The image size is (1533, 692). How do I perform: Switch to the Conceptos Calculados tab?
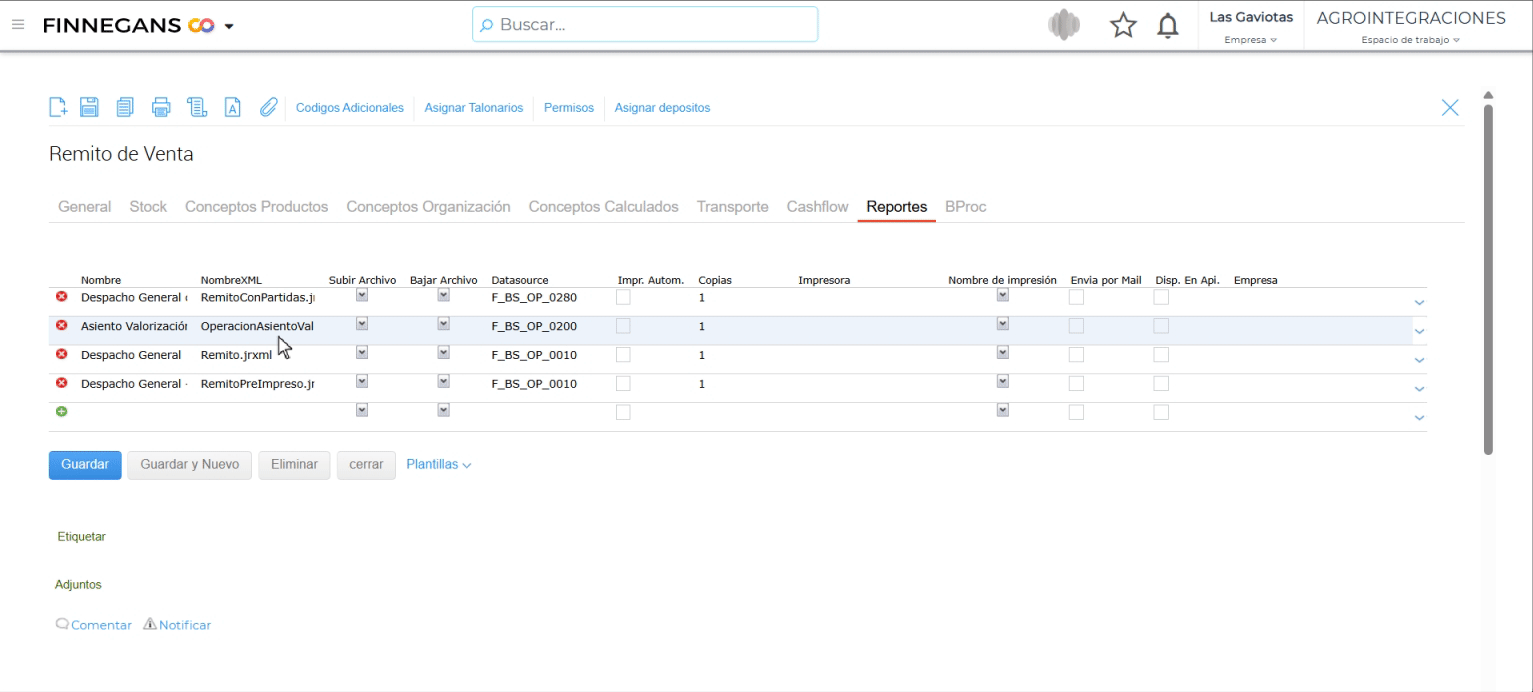pos(604,207)
